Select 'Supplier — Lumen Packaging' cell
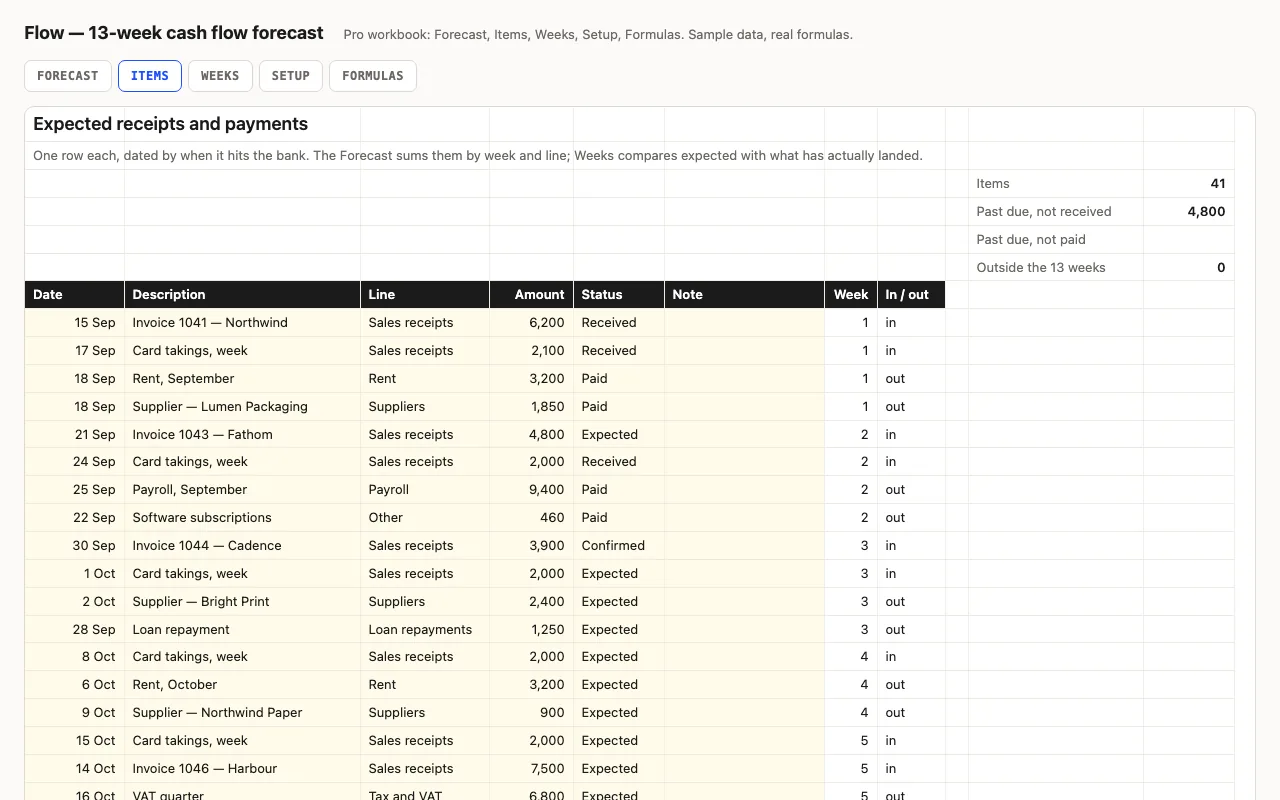 (243, 407)
